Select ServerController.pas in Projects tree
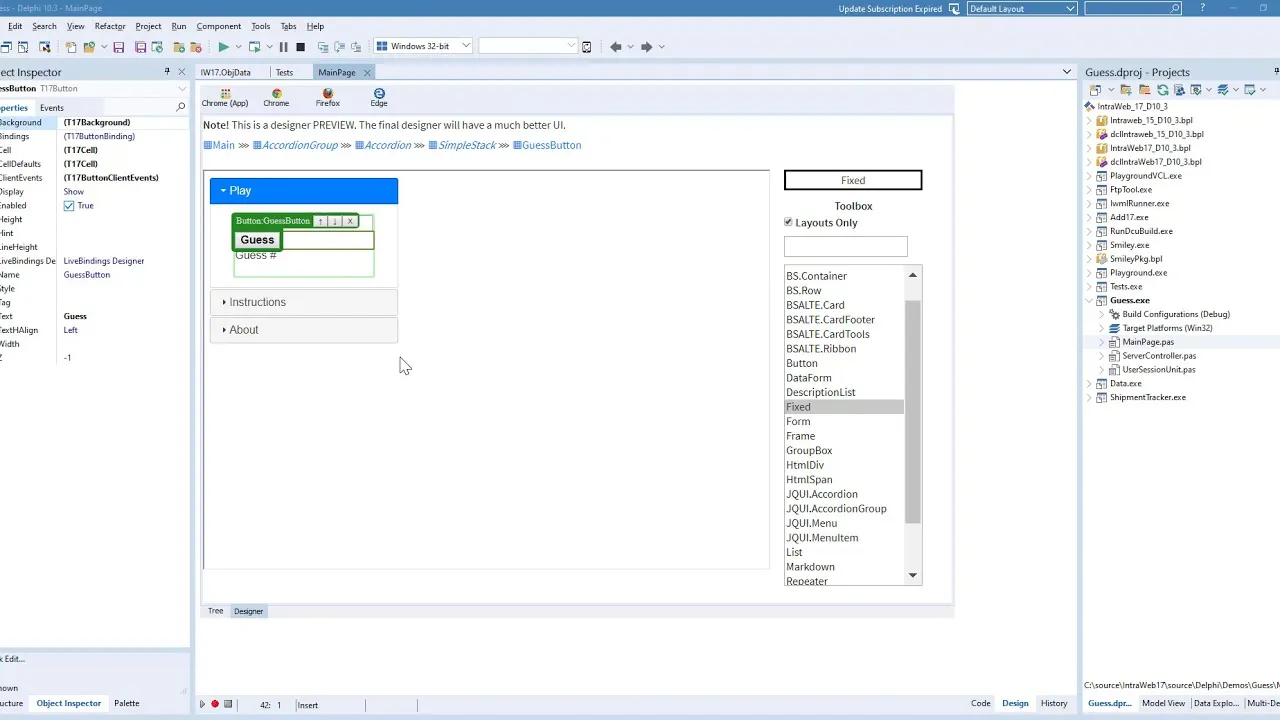This screenshot has width=1280, height=720. [1159, 356]
